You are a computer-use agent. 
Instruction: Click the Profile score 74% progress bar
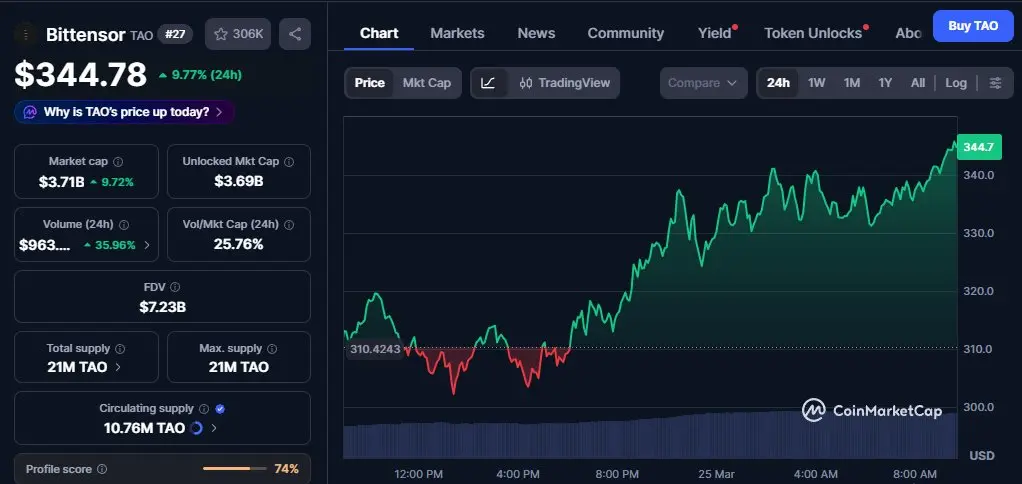[x=235, y=468]
